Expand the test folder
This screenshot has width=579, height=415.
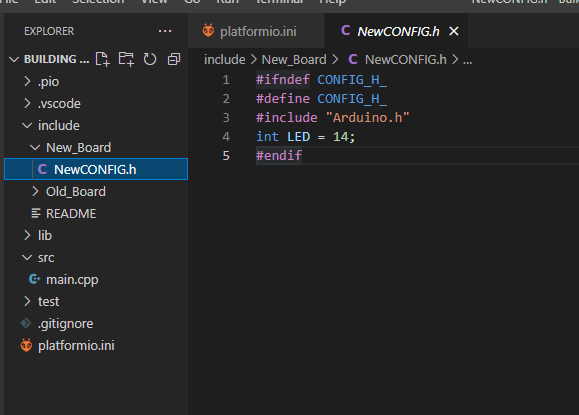27,301
